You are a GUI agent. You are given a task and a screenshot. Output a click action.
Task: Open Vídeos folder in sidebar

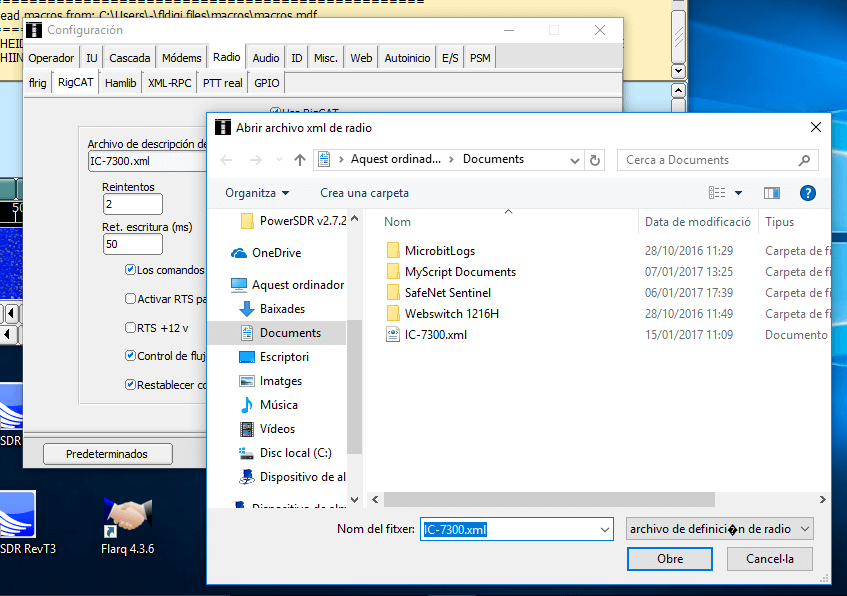[267, 429]
